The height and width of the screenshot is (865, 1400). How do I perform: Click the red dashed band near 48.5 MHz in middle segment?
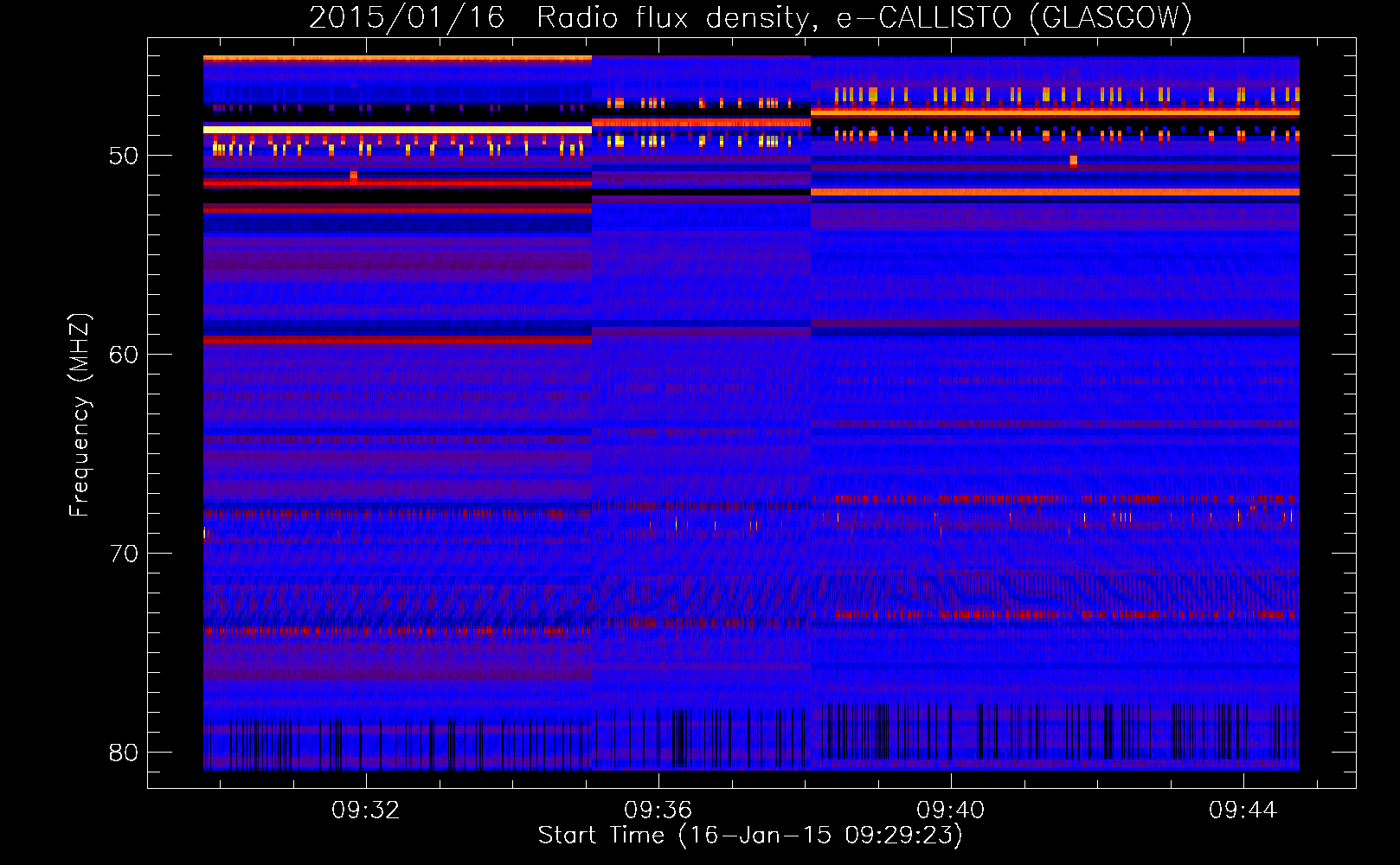pyautogui.click(x=701, y=123)
